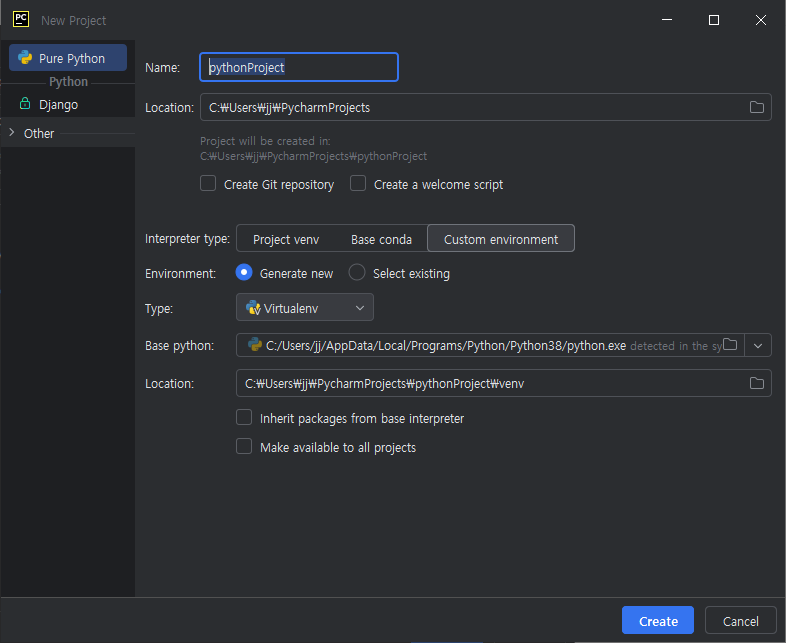Select Custom environment interpreter type
786x643 pixels.
[501, 239]
